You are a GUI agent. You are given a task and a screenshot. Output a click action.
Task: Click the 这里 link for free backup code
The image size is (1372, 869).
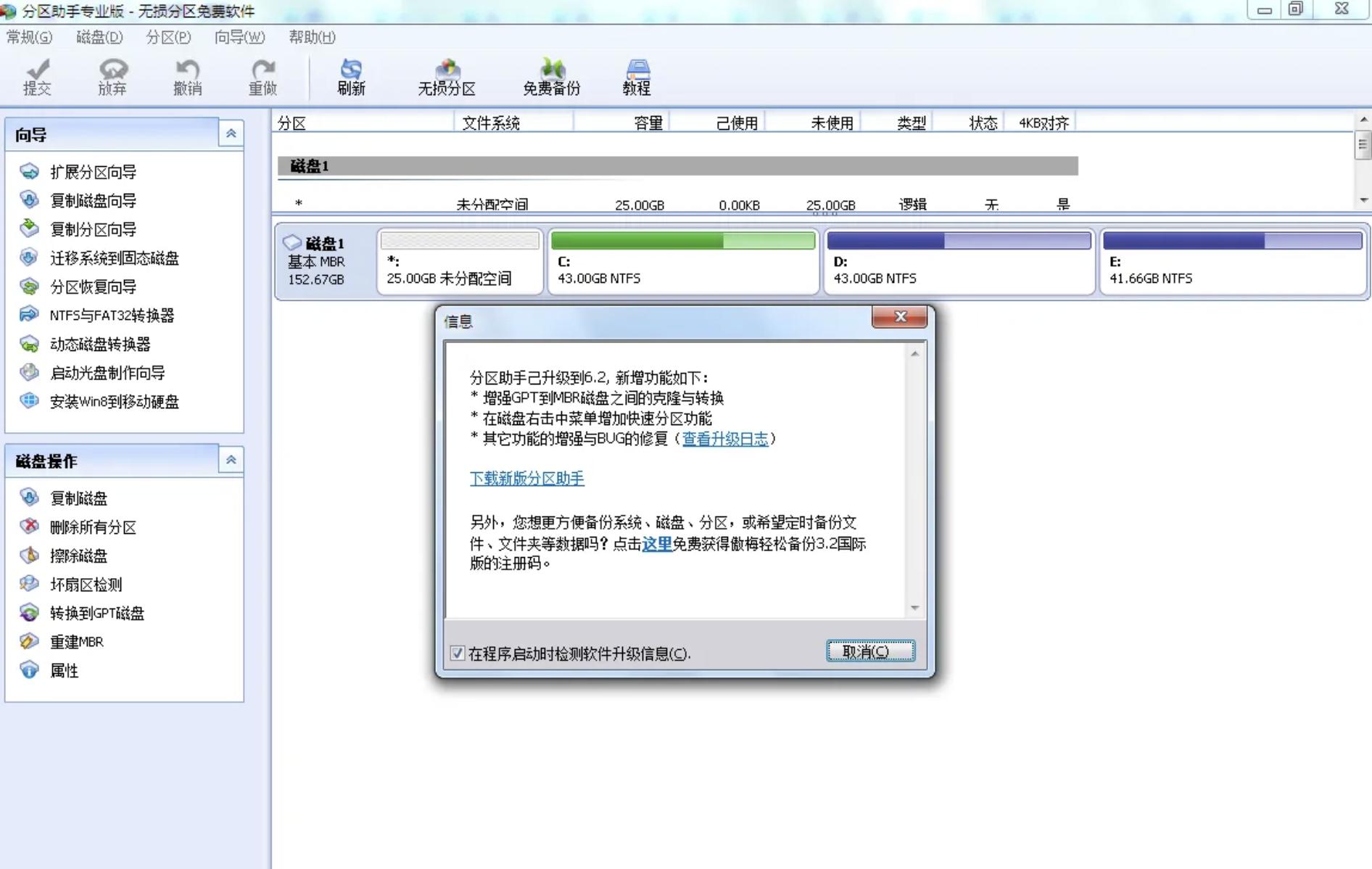(657, 543)
